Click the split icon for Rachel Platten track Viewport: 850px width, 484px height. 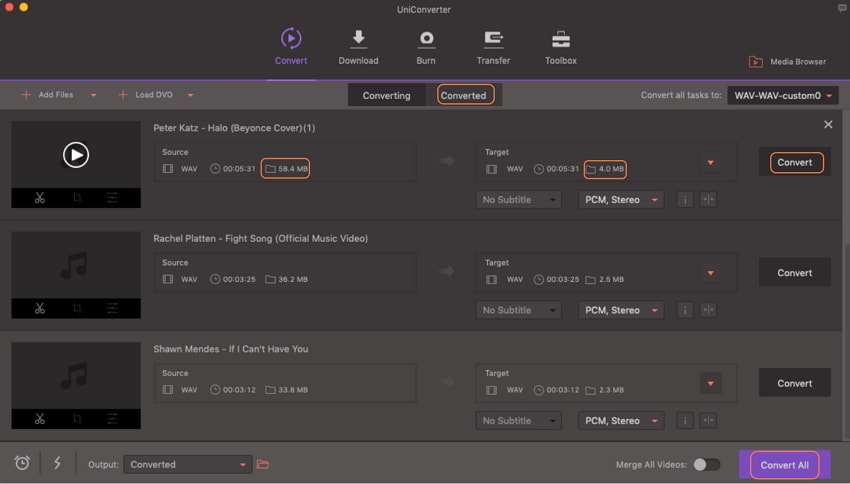[x=709, y=310]
